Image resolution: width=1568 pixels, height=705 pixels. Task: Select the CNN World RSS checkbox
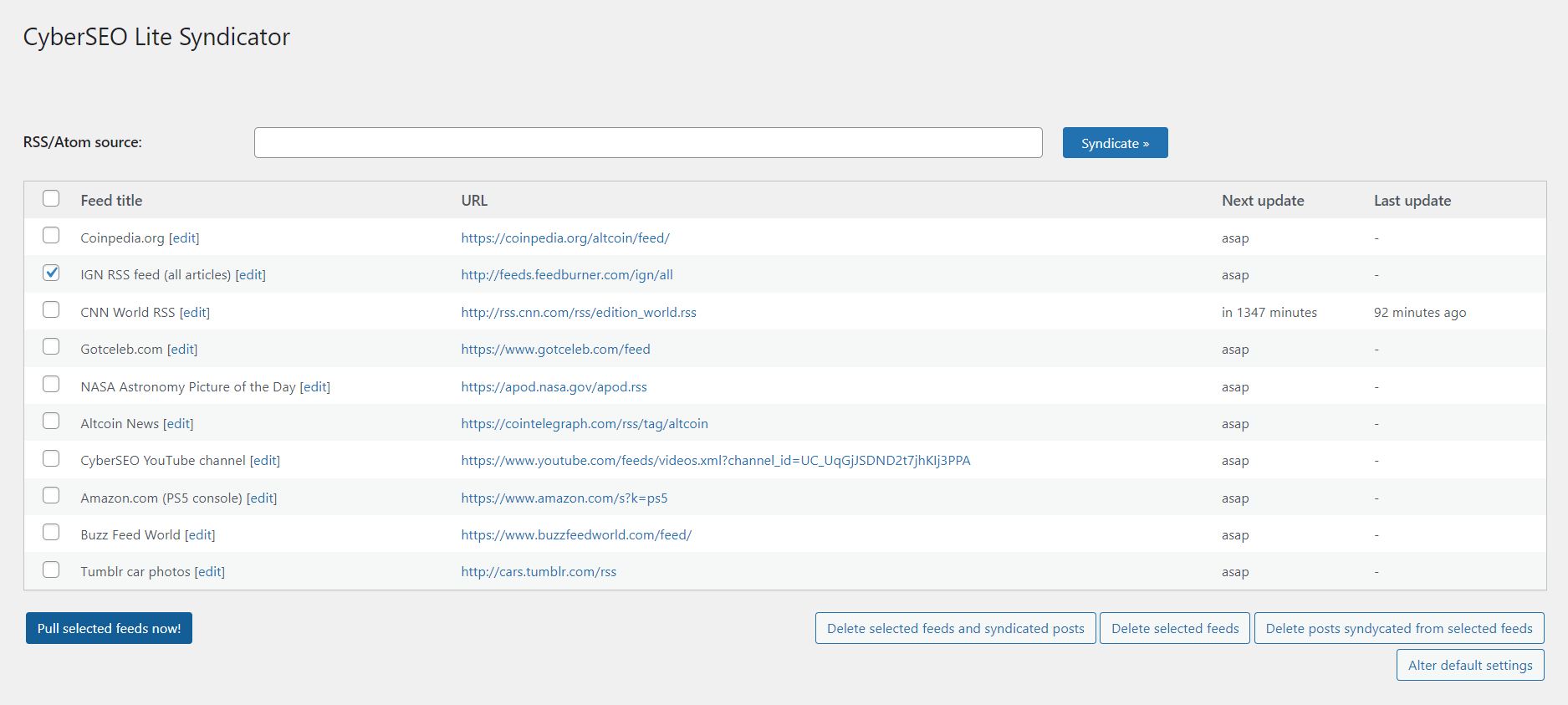coord(51,309)
